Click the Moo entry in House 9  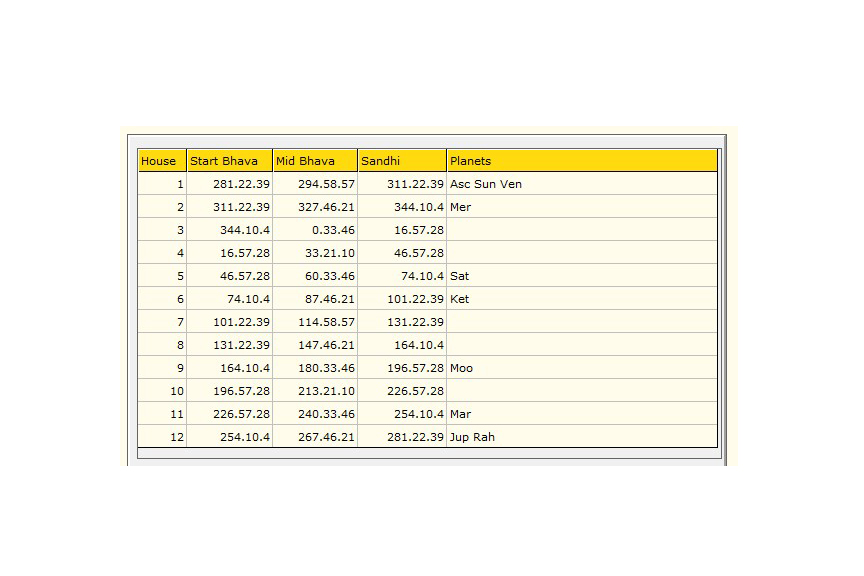[x=459, y=367]
